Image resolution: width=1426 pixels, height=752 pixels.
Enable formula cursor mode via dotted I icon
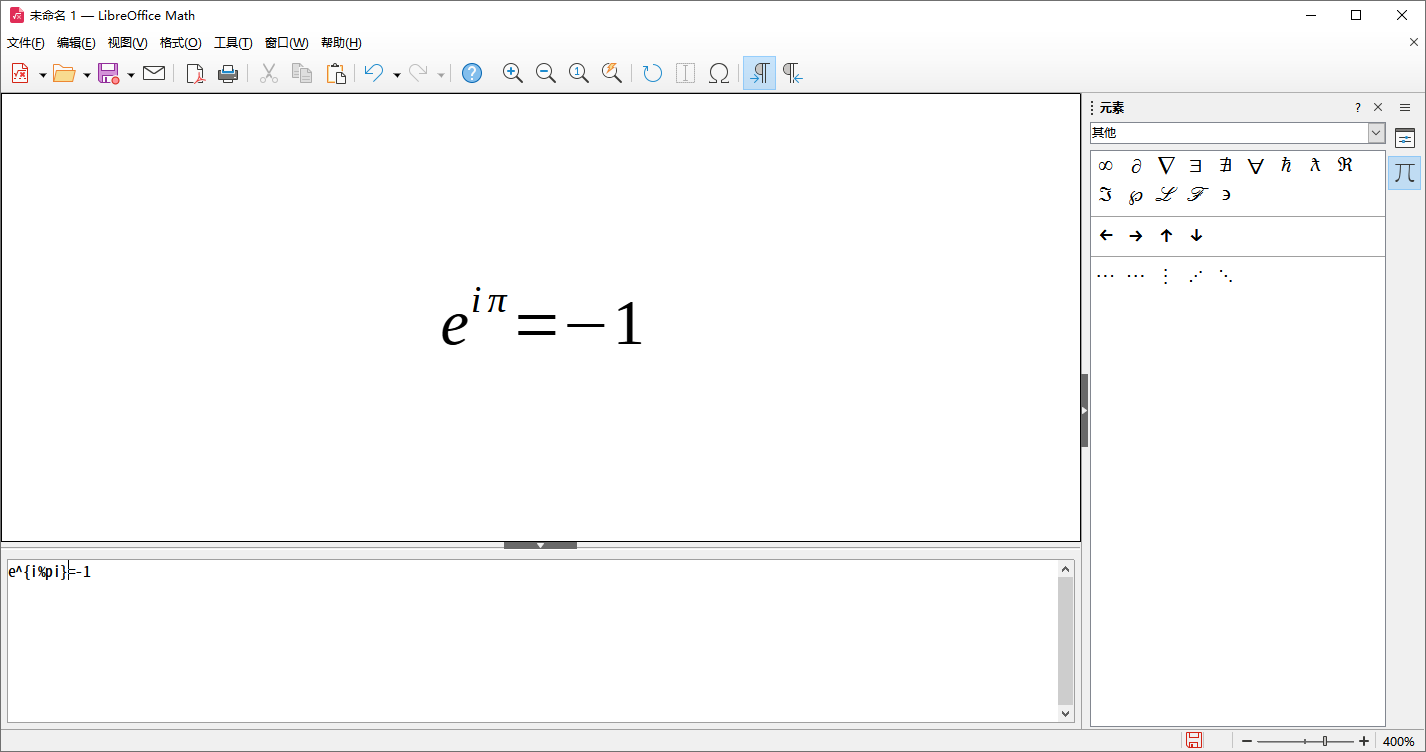(685, 72)
